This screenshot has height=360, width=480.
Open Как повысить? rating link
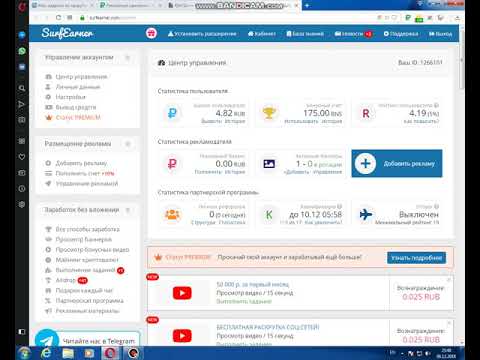pyautogui.click(x=422, y=121)
